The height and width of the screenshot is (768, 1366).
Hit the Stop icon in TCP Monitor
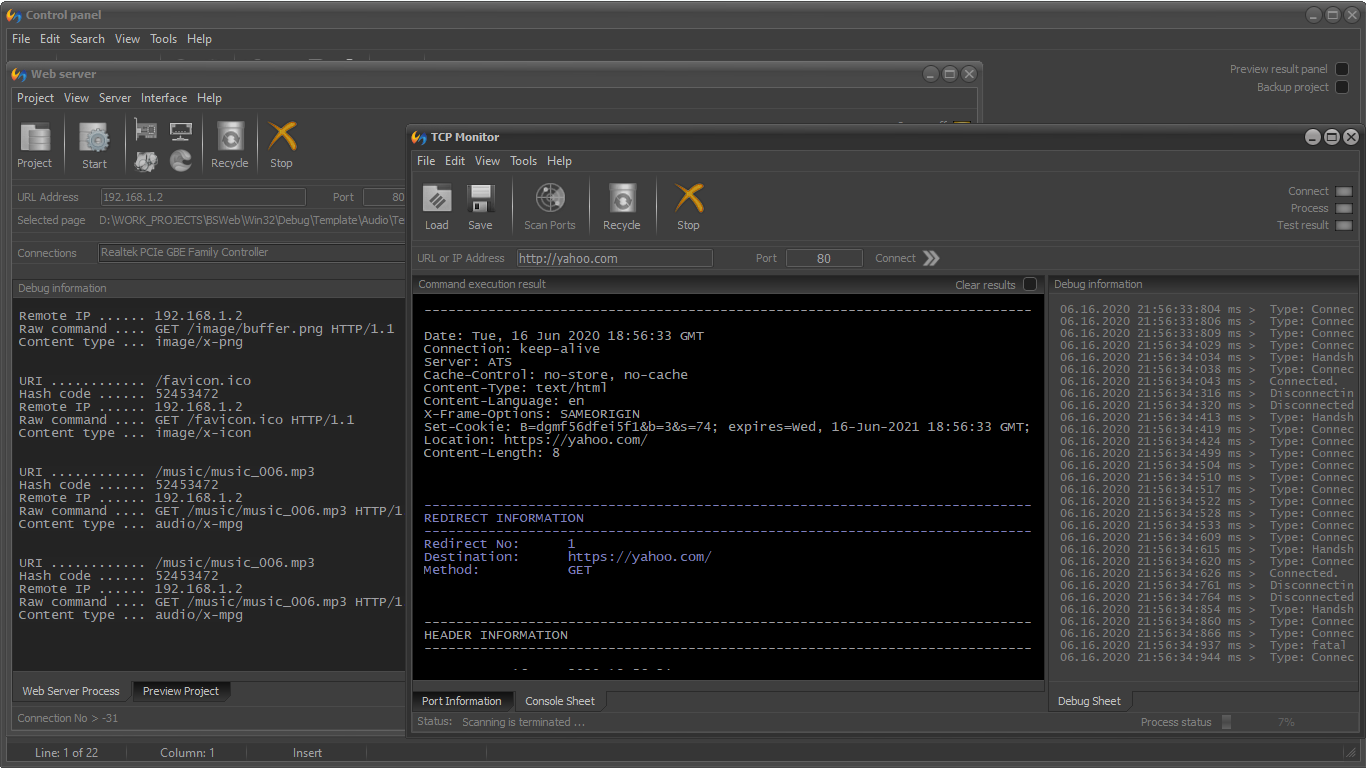point(688,200)
